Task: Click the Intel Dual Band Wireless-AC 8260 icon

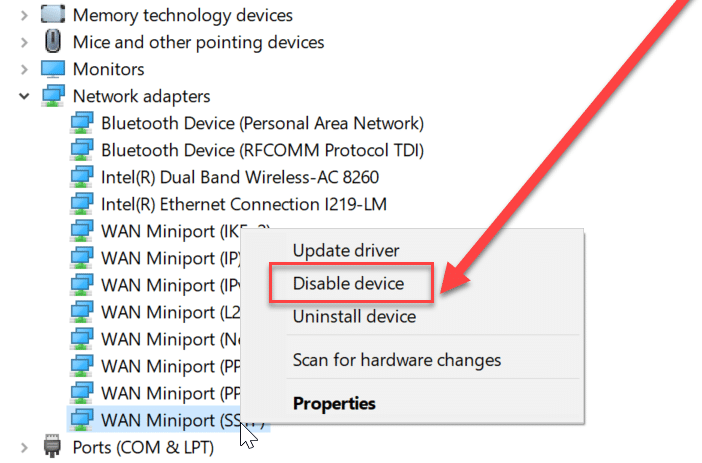Action: point(82,177)
